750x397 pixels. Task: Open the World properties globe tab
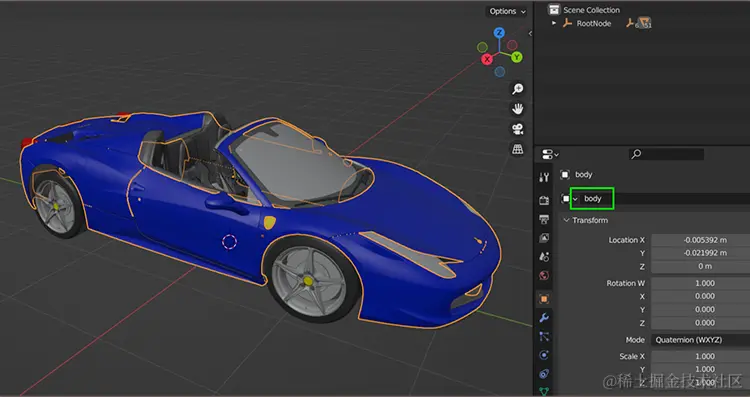(x=544, y=276)
